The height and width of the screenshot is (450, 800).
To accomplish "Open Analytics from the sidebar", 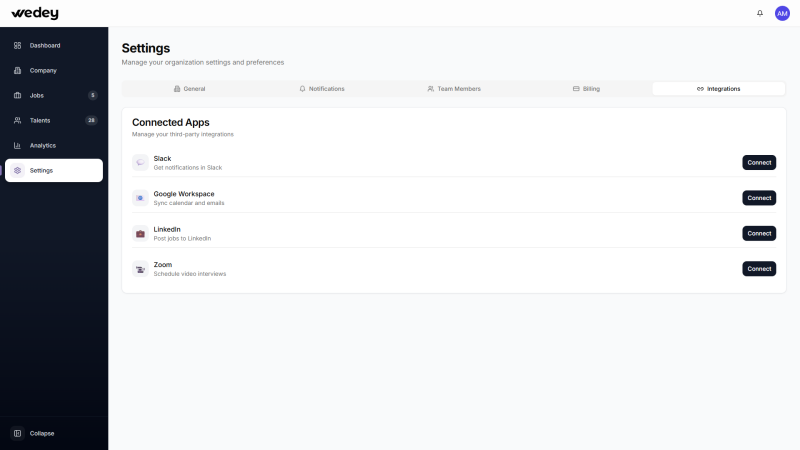I will (43, 145).
